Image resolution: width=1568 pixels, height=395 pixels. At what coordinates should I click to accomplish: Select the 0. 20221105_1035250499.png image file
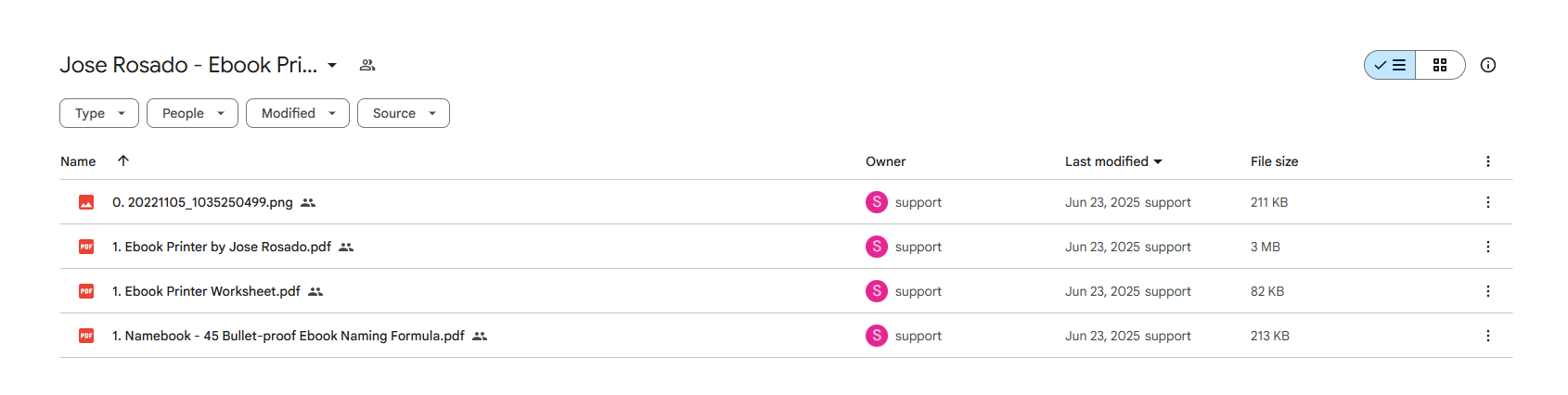coord(786,202)
